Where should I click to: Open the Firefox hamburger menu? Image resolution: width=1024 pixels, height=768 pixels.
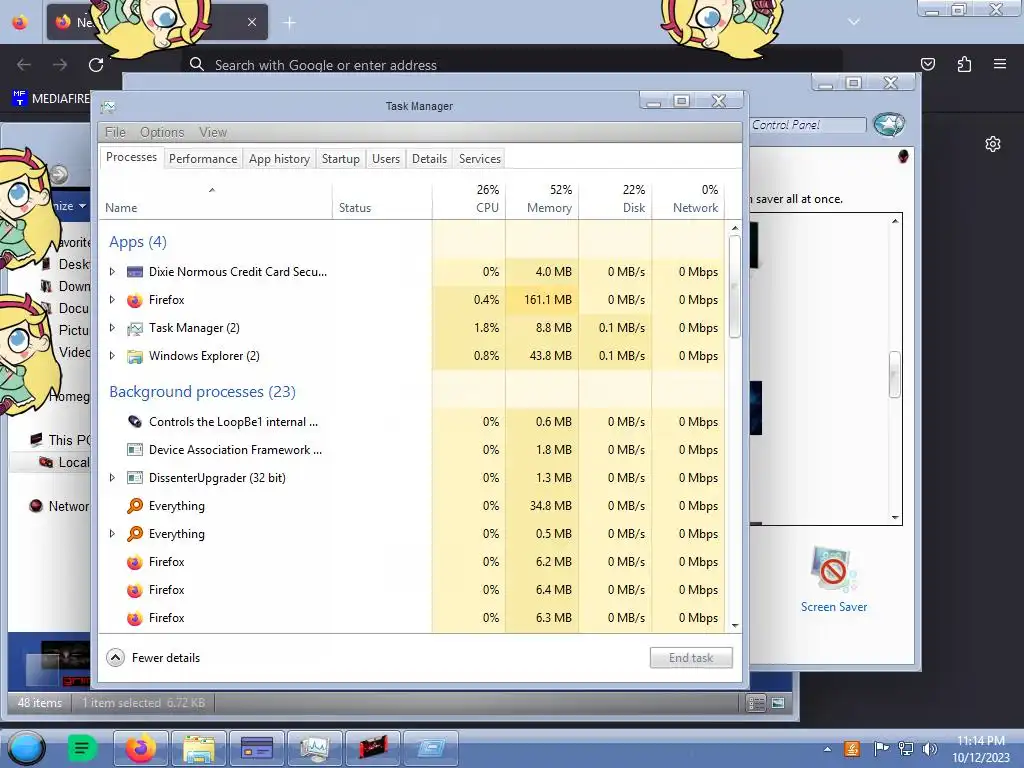(1000, 64)
